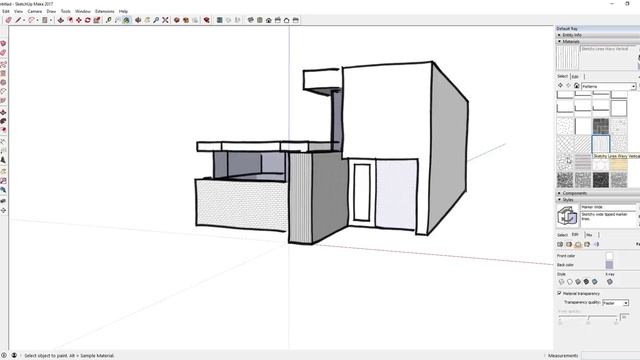Image resolution: width=640 pixels, height=360 pixels.
Task: Pick the diagonal hatch pattern swatch
Action: pos(583,144)
